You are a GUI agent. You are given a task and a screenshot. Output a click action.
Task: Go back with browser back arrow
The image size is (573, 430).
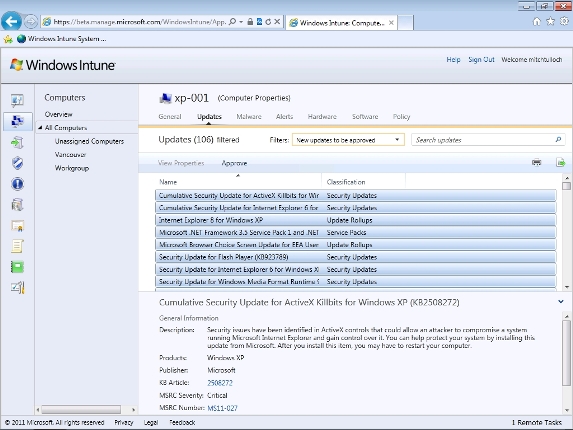(11, 22)
